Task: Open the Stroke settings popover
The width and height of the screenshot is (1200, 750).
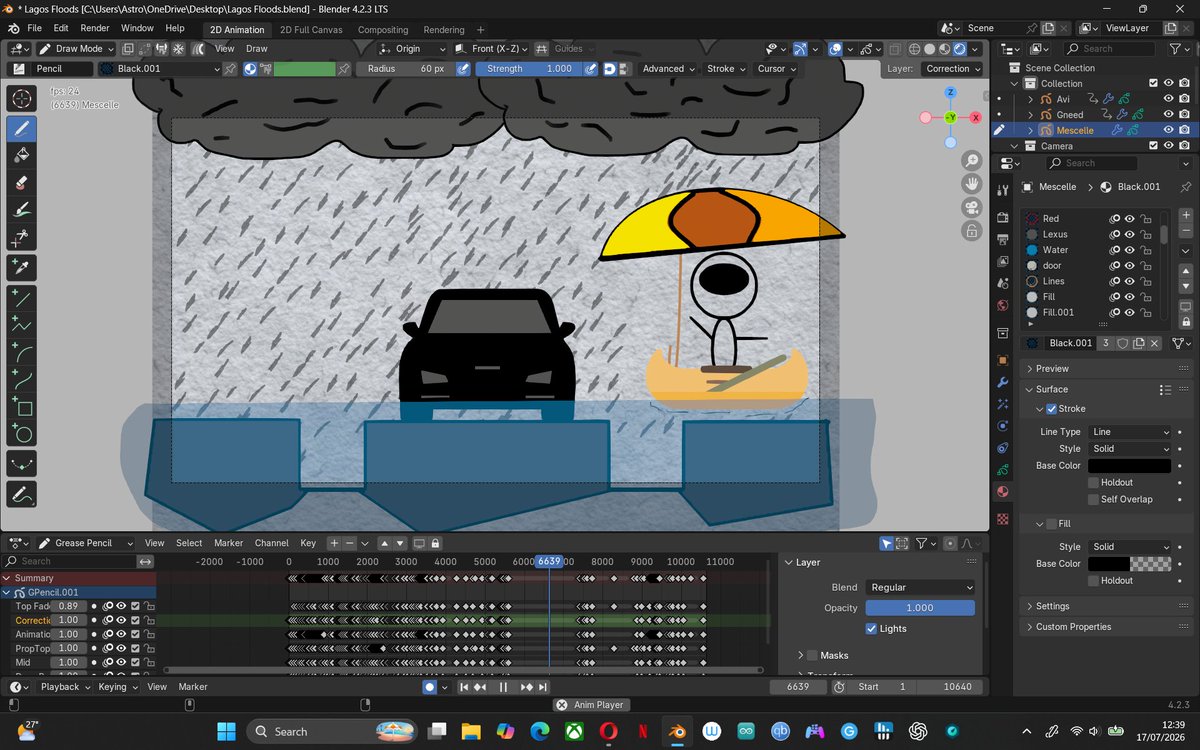Action: tap(725, 68)
